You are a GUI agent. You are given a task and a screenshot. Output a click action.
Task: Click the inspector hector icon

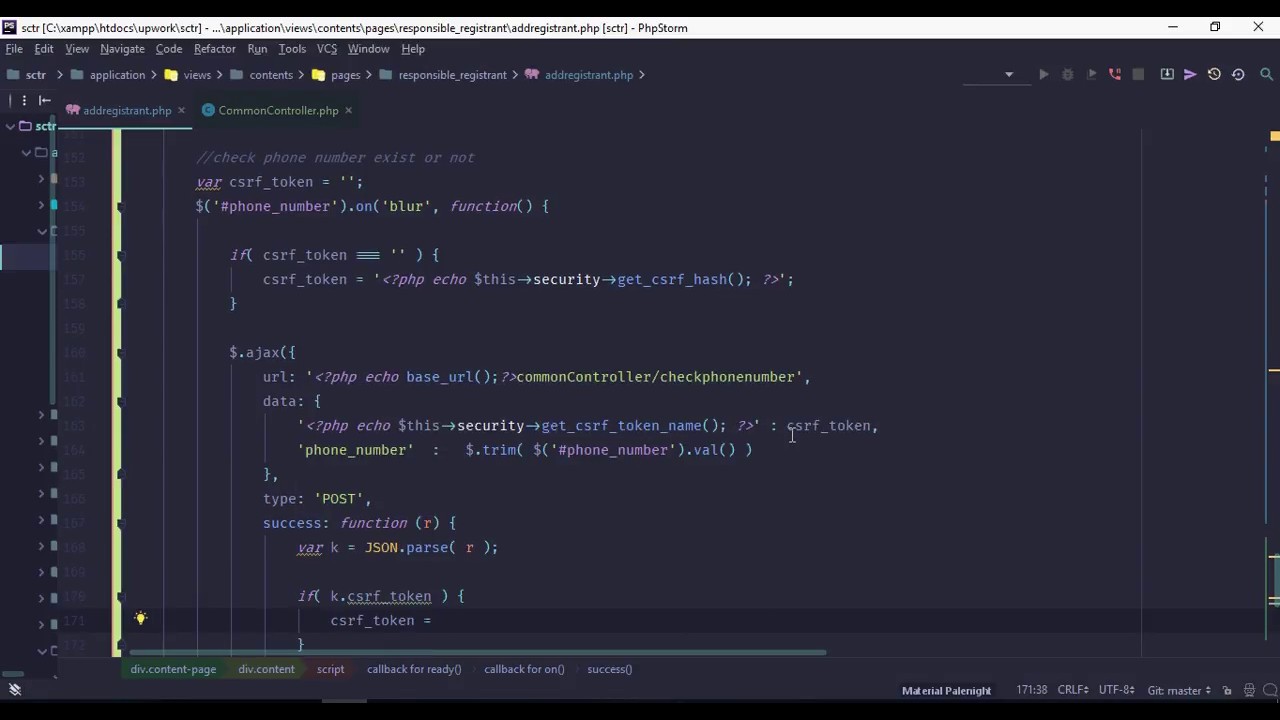[1249, 690]
